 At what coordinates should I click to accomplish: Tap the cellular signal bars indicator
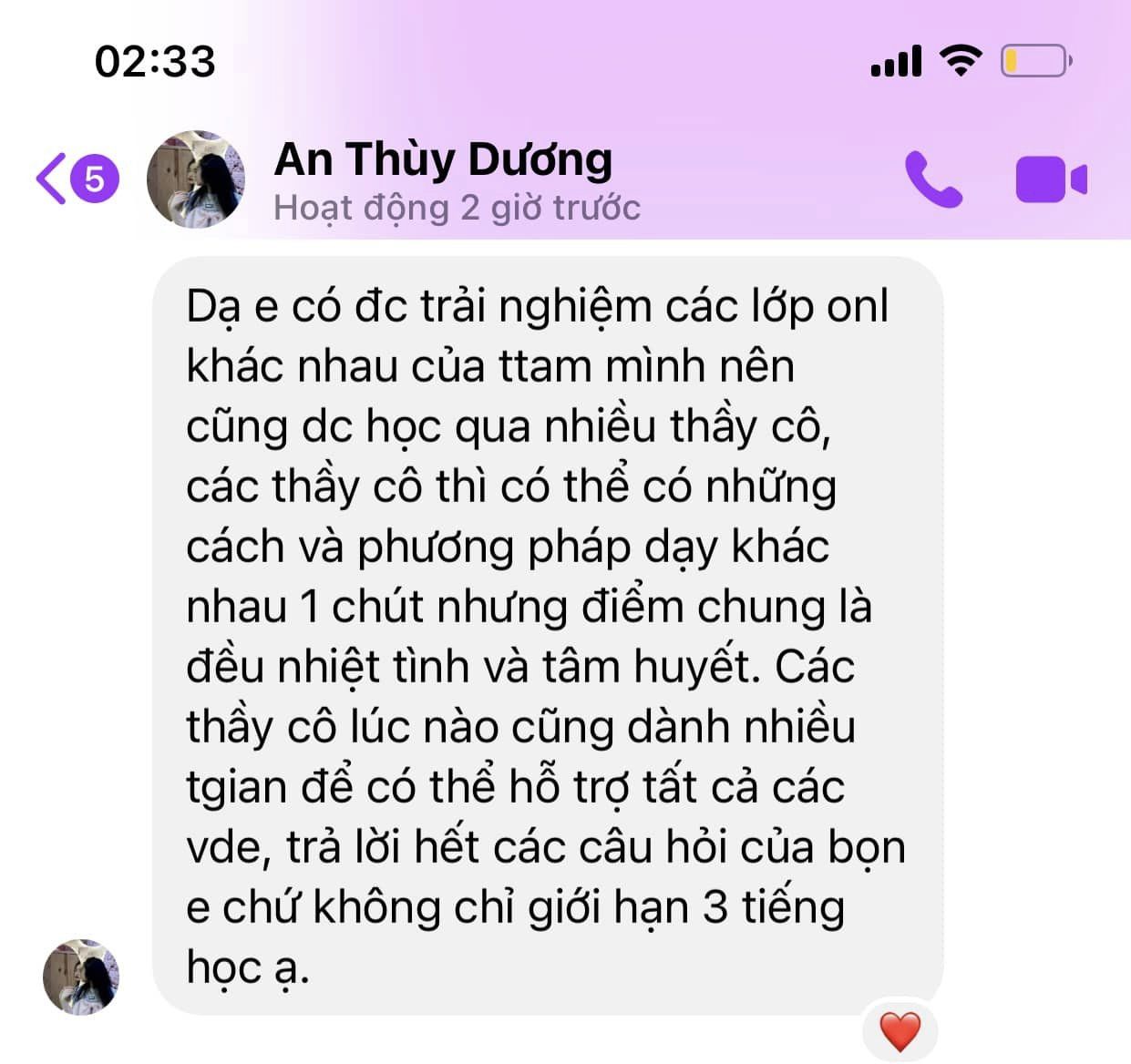tap(896, 61)
